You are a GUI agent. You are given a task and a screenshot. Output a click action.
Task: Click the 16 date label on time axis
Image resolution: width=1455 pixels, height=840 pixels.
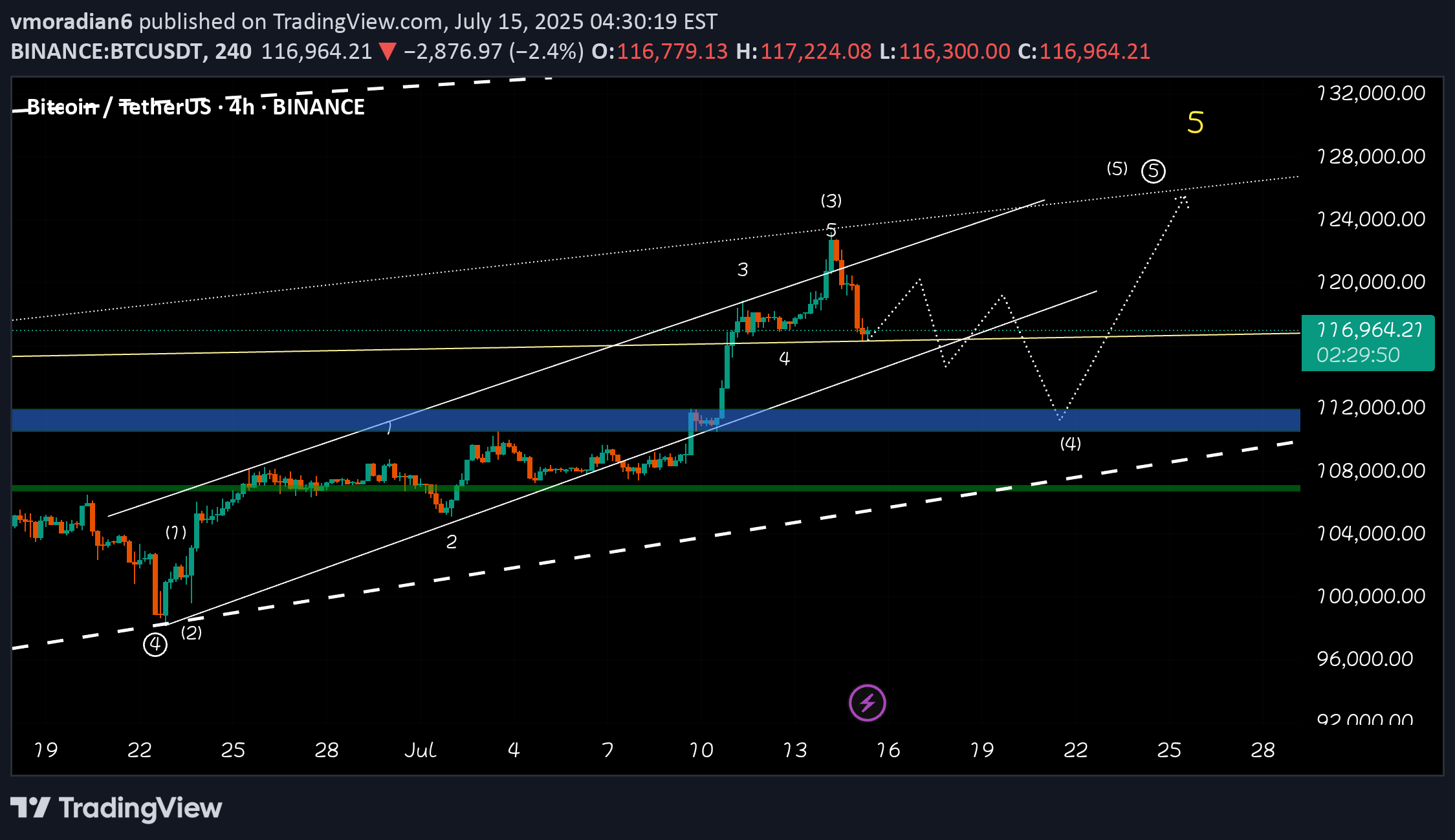coord(888,750)
